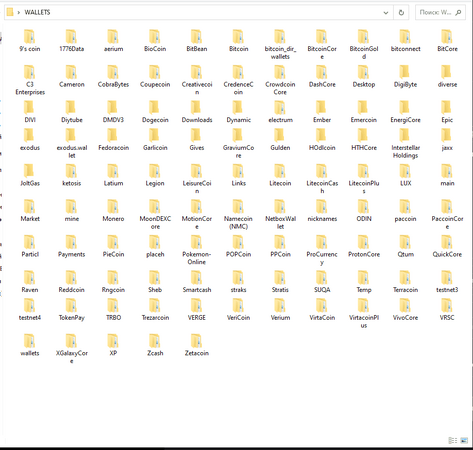
Task: Open the 9's coin folder
Action: tap(30, 41)
